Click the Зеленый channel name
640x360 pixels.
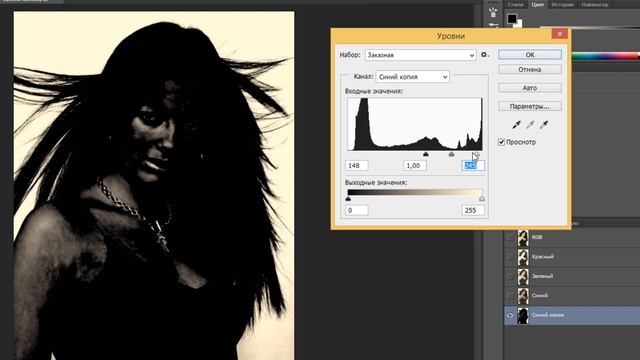coord(542,276)
